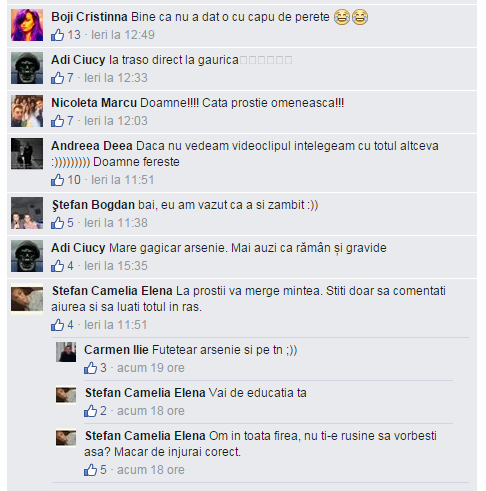Click 'acum 19 ore' timestamp on reply
The width and height of the screenshot is (486, 491).
(x=151, y=368)
